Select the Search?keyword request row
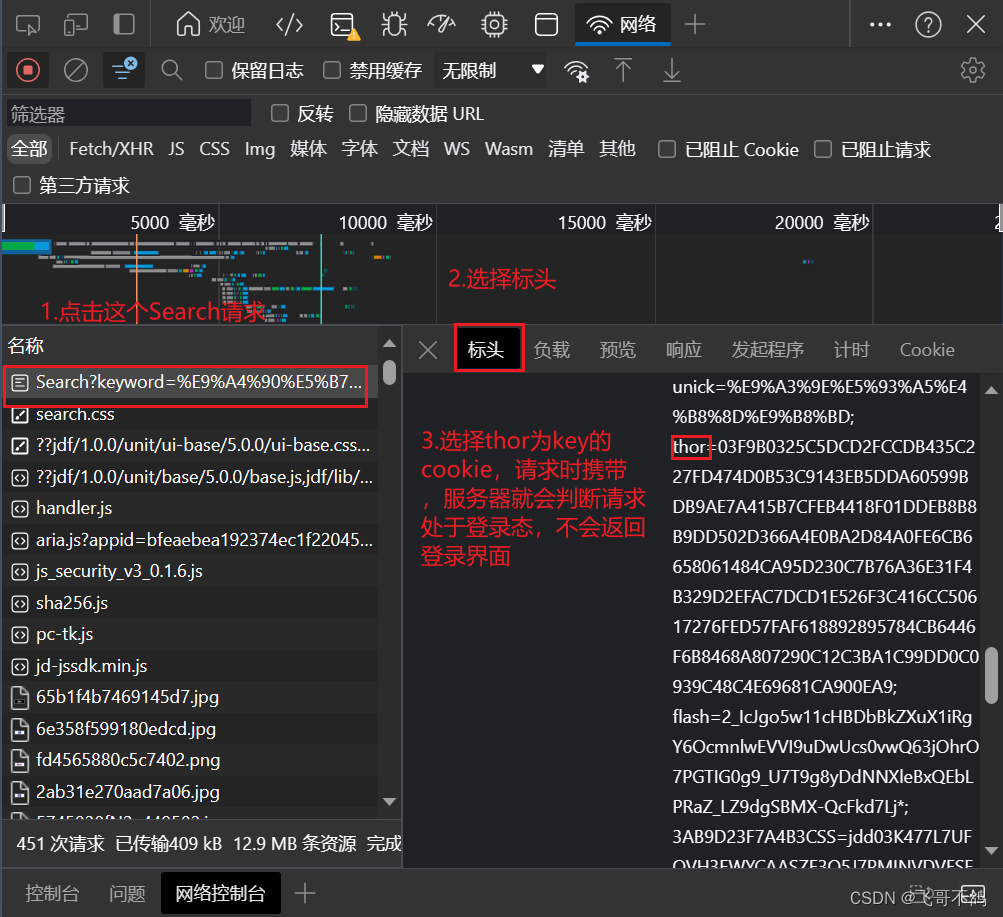 (190, 382)
